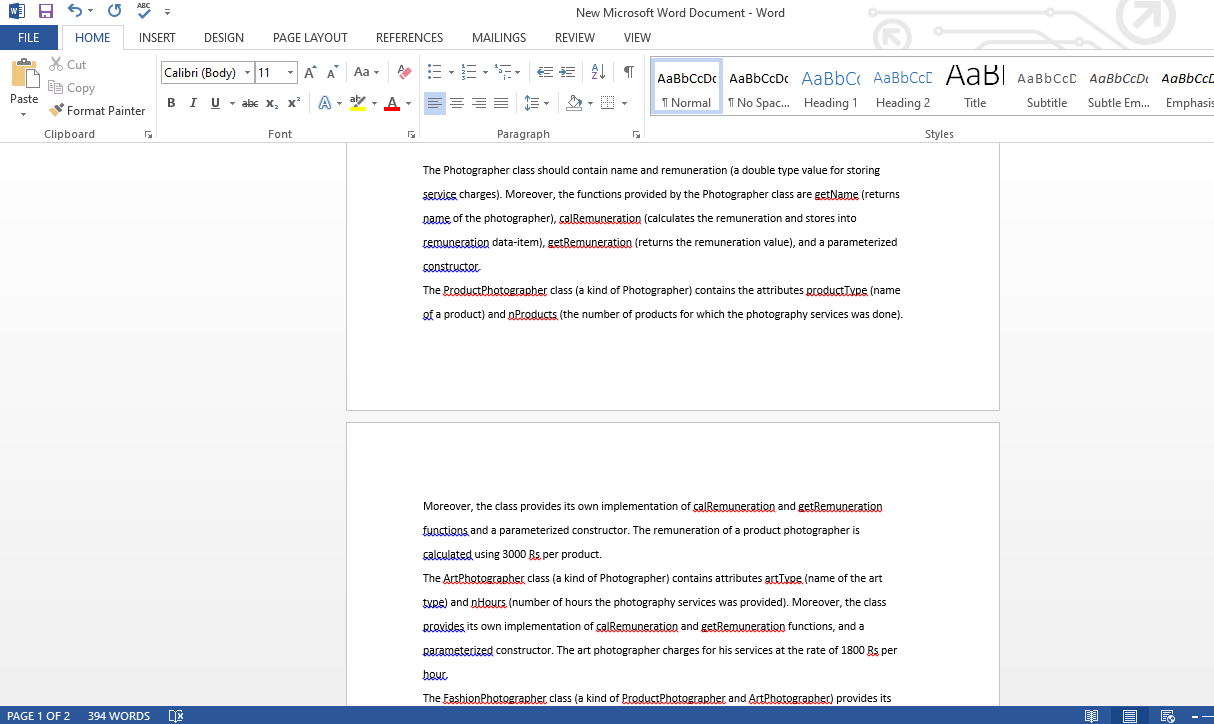Image resolution: width=1214 pixels, height=724 pixels.
Task: Click the Paste clipboard icon
Action: pos(24,74)
